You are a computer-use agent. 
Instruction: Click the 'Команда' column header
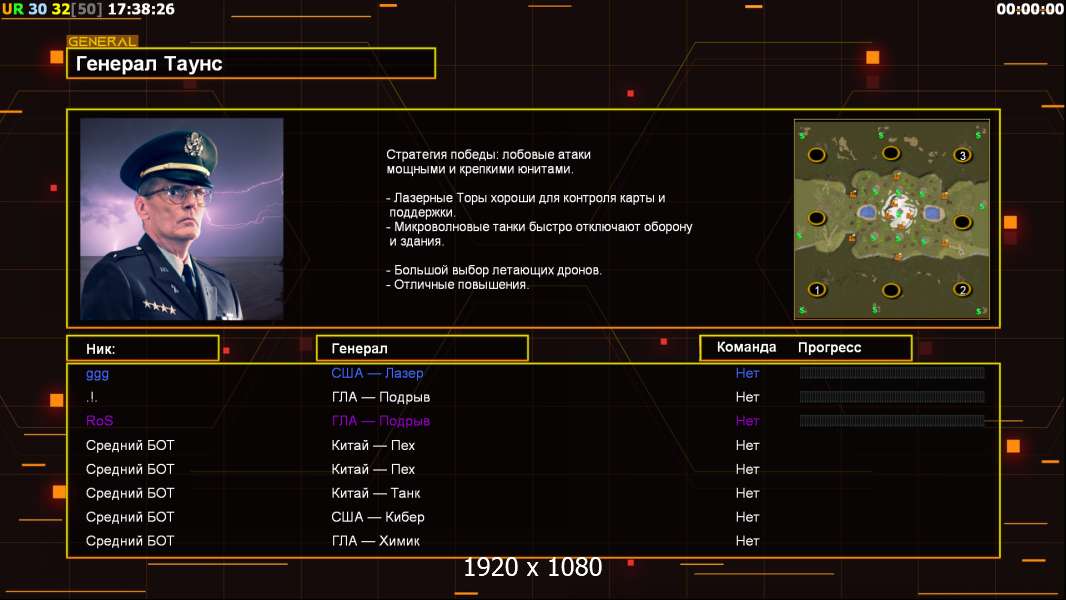746,347
